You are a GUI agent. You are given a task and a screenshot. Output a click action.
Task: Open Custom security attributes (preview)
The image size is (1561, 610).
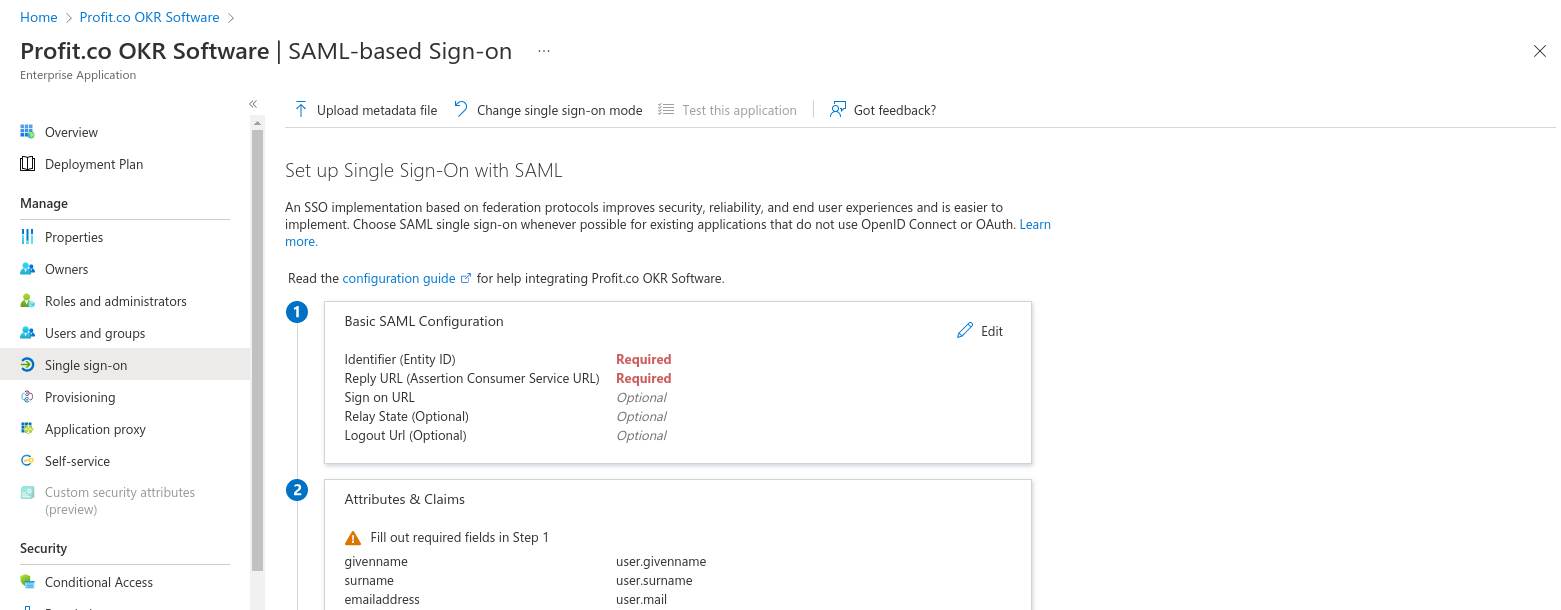(125, 501)
